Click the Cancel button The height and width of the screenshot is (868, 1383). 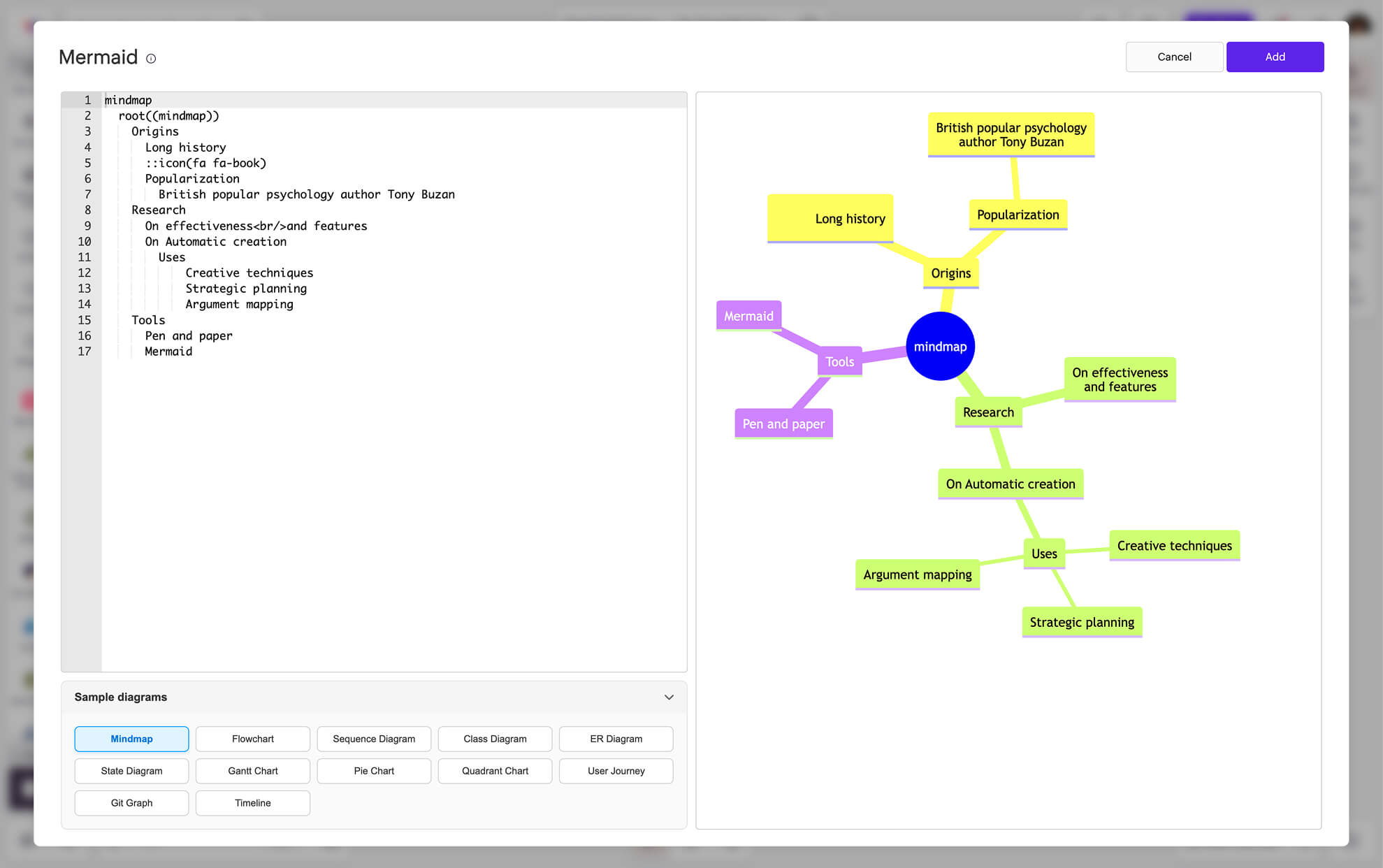pos(1174,57)
